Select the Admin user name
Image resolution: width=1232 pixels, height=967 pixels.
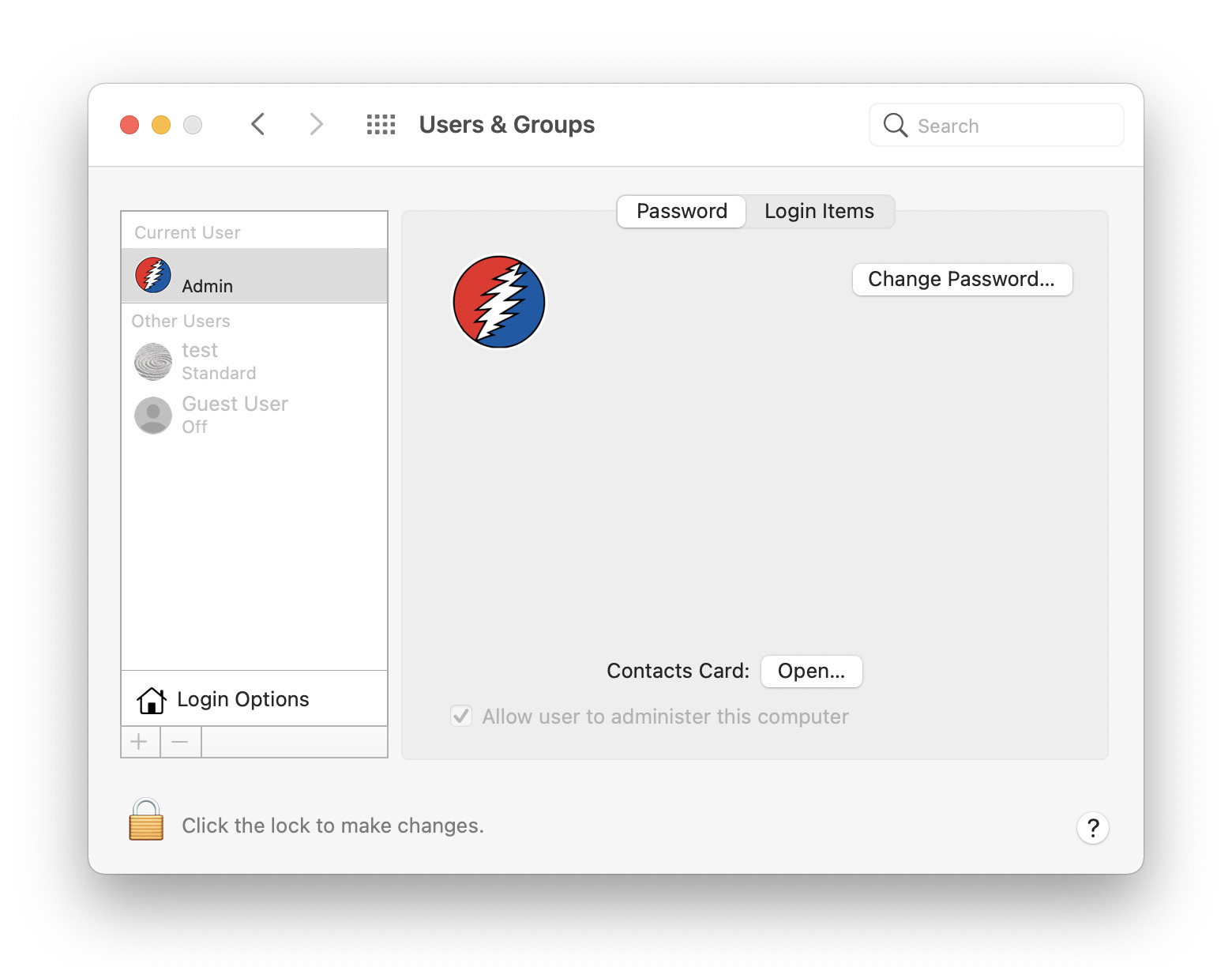click(x=207, y=286)
